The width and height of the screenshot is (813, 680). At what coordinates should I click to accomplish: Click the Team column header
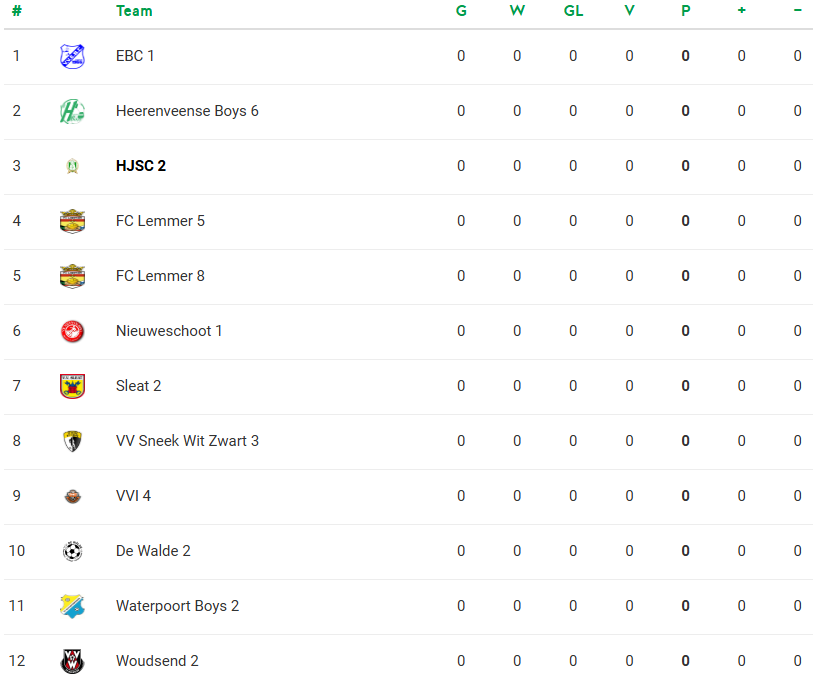[x=134, y=11]
